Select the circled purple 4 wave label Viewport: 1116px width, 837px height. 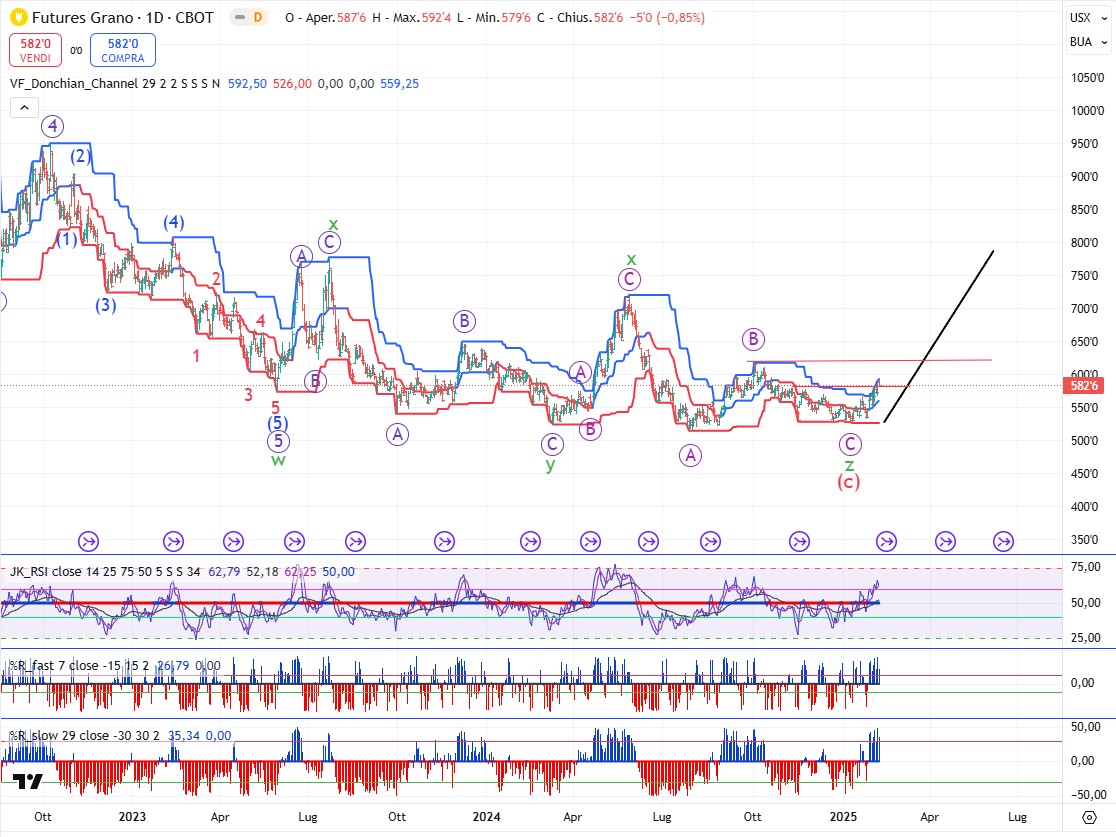53,127
